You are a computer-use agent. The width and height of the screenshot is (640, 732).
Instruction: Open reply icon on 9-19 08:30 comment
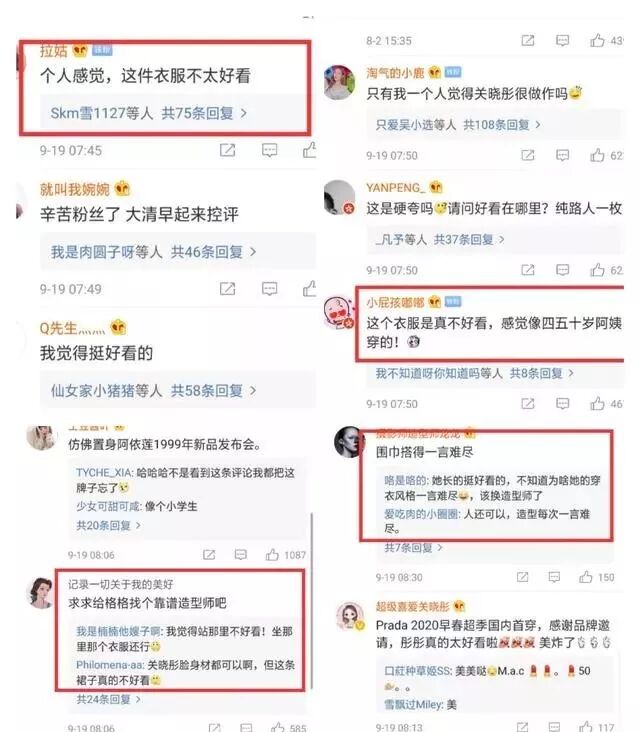coord(554,577)
